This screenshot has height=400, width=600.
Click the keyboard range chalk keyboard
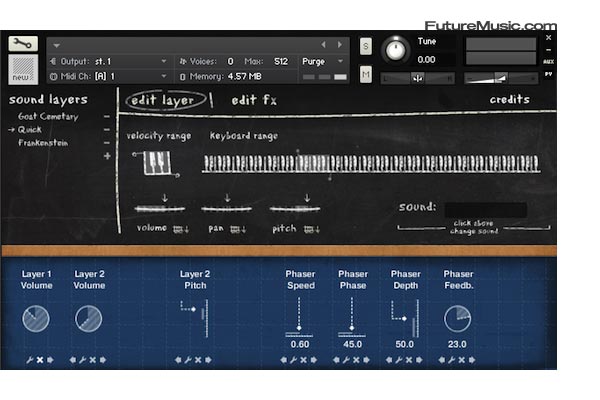[371, 163]
